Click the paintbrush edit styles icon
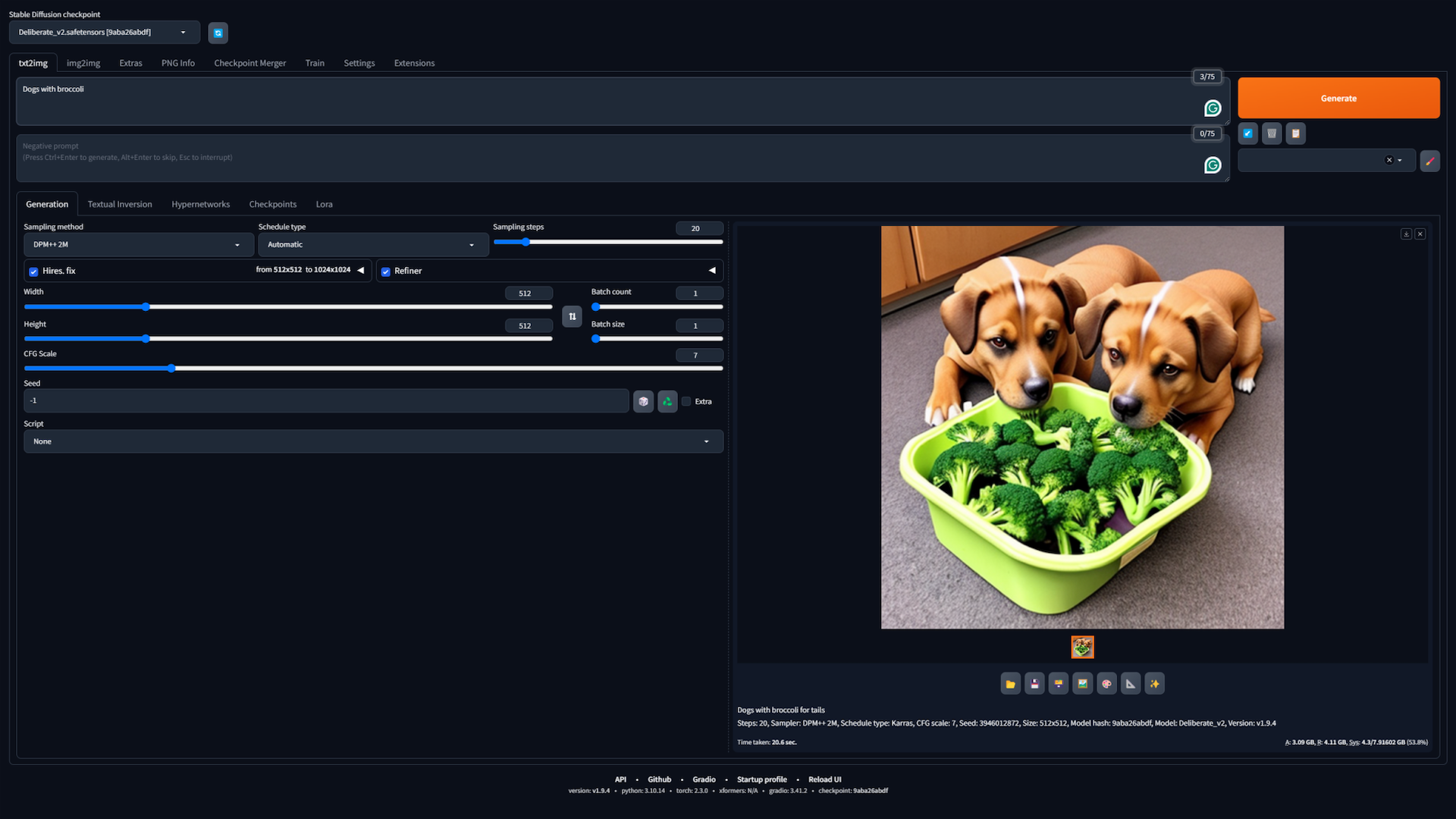1456x819 pixels. pos(1429,161)
